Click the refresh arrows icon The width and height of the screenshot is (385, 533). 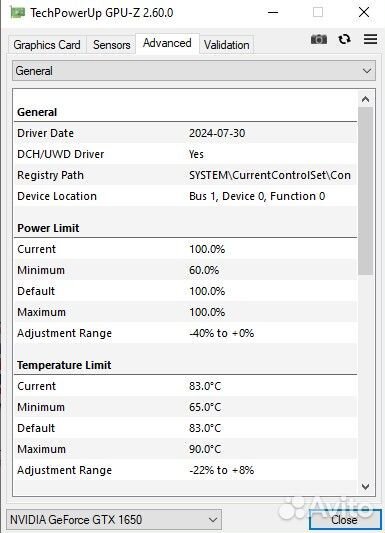click(345, 39)
